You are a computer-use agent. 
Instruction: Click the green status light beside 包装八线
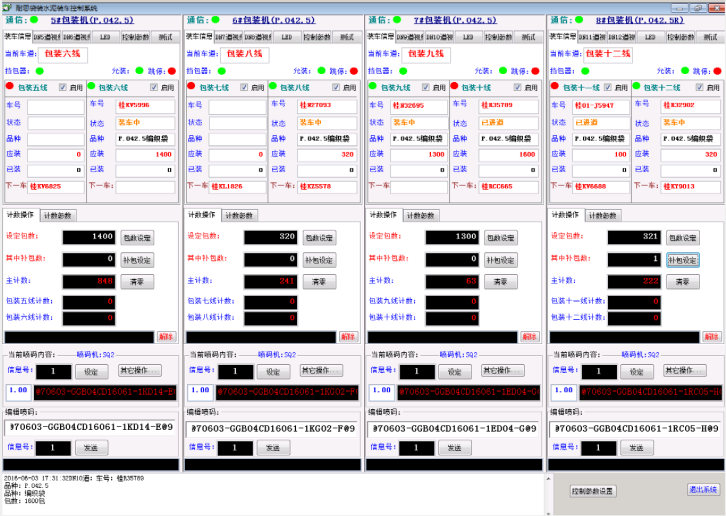click(x=273, y=87)
